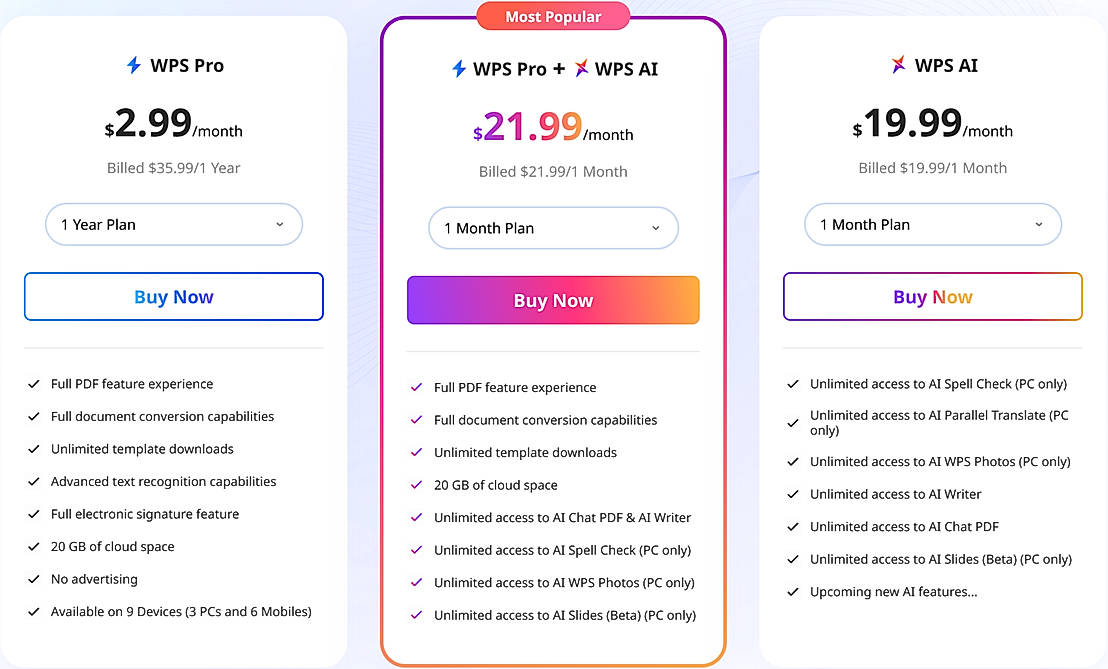Click the checkmark beside Unlimited access to AI Writer

point(793,494)
